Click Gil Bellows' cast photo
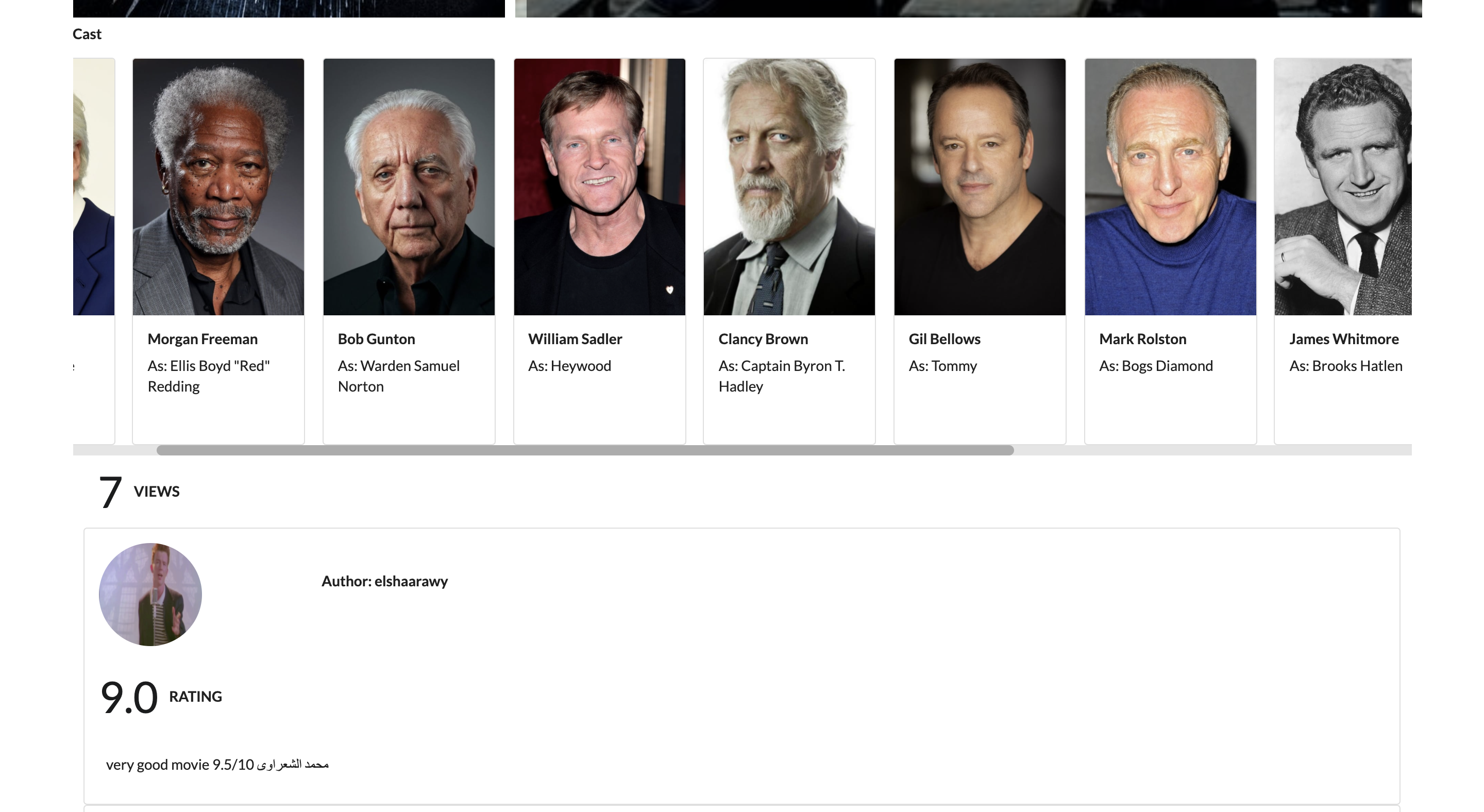1484x812 pixels. click(x=980, y=187)
